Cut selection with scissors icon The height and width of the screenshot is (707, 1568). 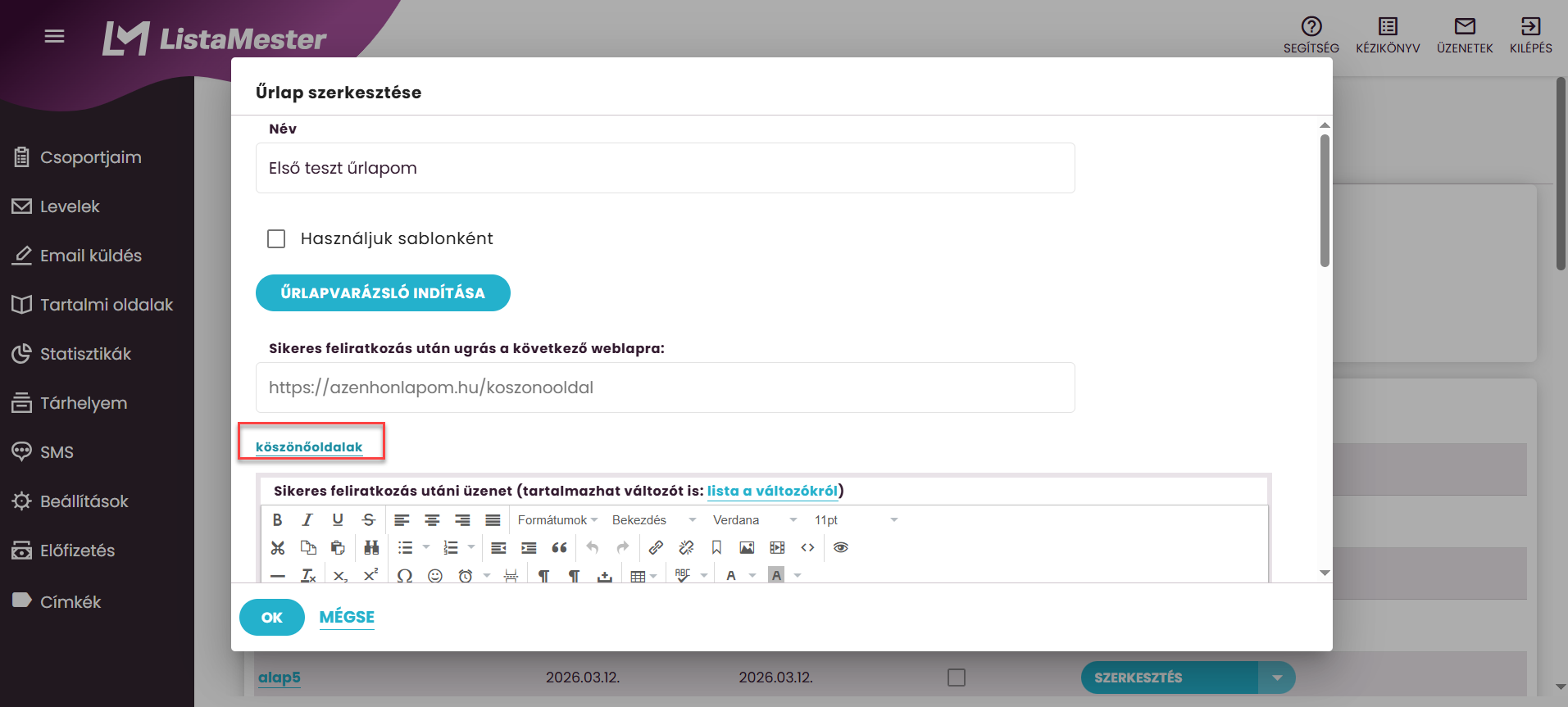(278, 548)
